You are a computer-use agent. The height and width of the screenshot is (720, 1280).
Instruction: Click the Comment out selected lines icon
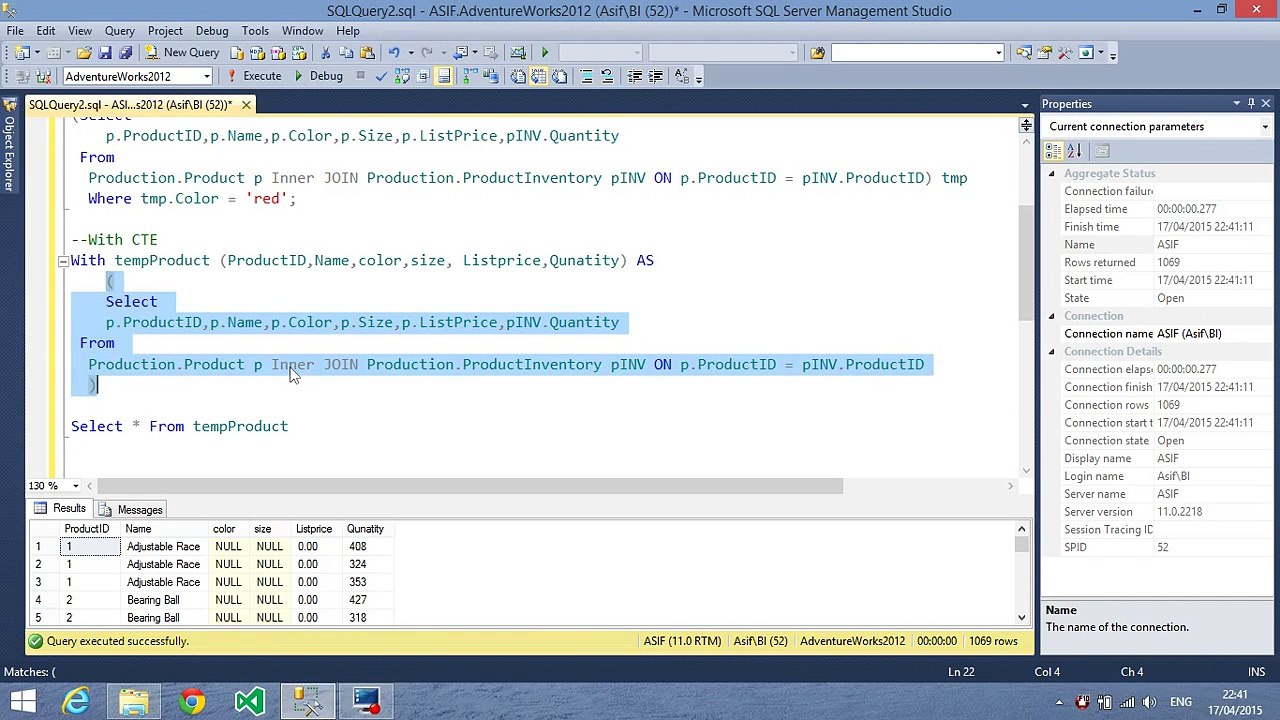click(586, 76)
